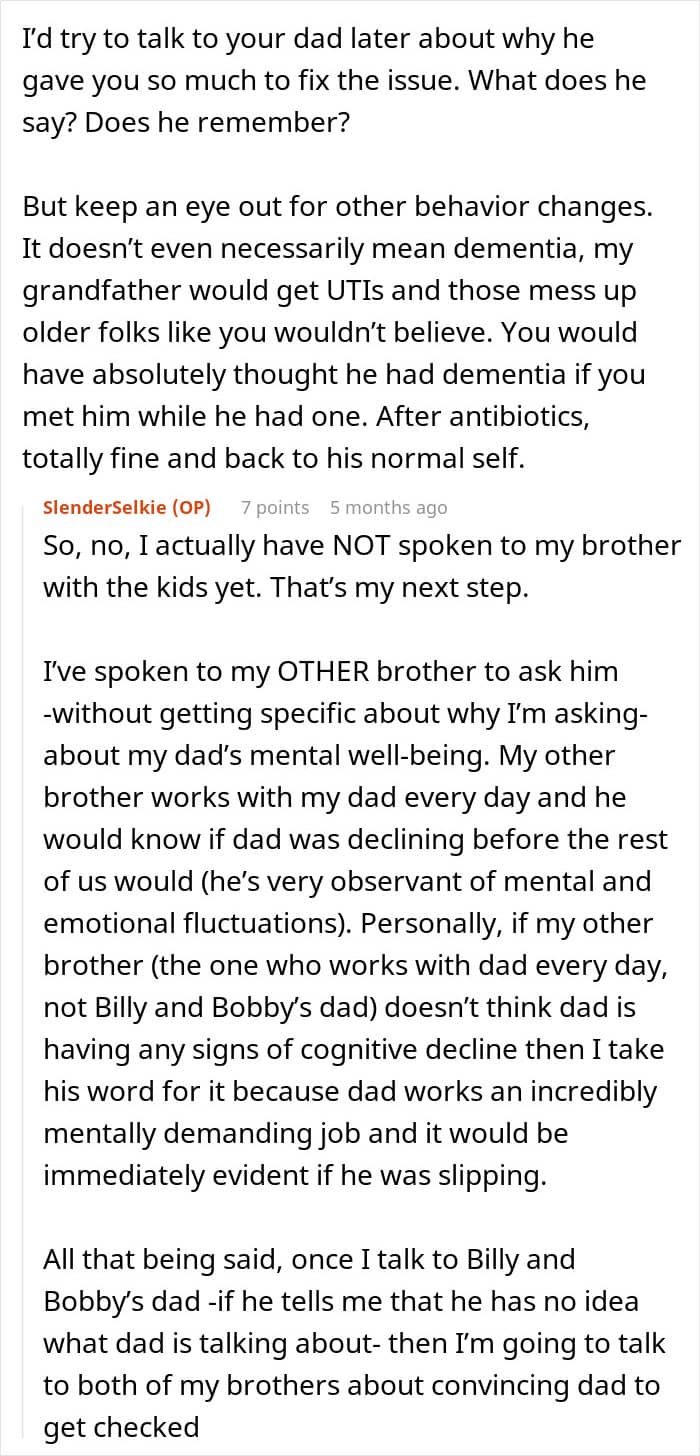The image size is (700, 1456).
Task: Open the SlenderSelkie (OP) username link
Action: click(127, 508)
